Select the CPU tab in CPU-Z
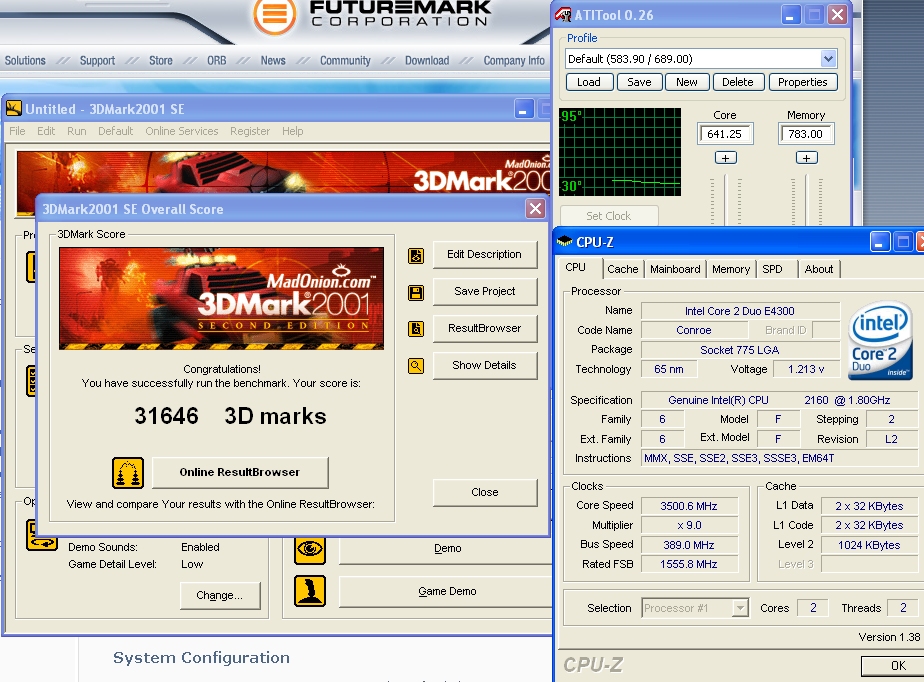The image size is (924, 682). (x=576, y=268)
